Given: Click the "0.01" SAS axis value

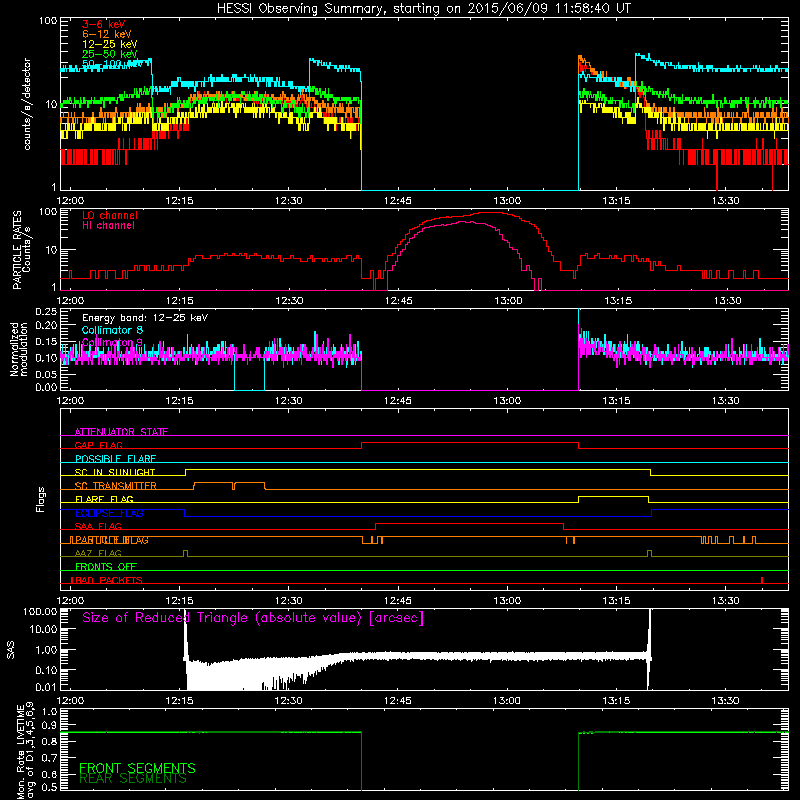Looking at the screenshot, I should tap(46, 687).
